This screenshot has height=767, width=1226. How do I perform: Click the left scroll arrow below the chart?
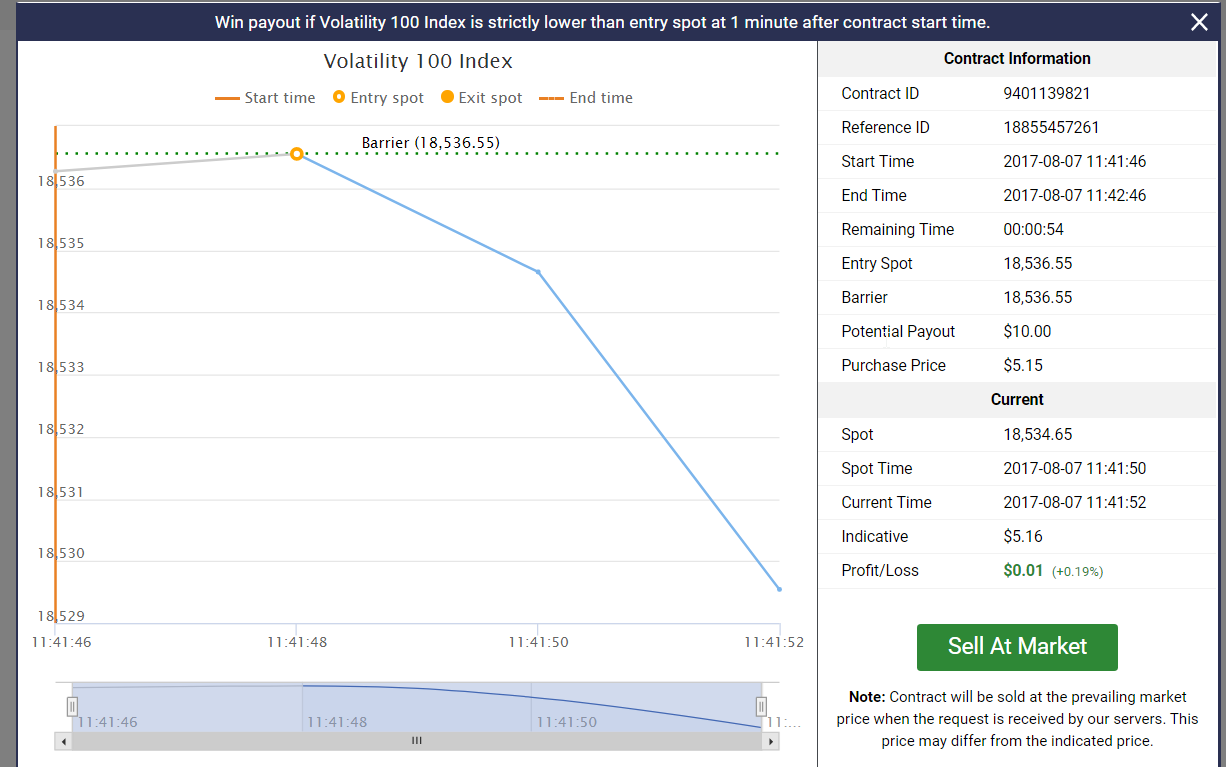[64, 740]
